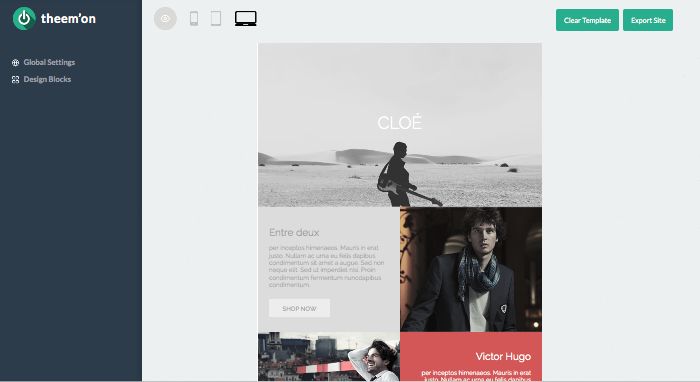This screenshot has height=382, width=700.
Task: Select the red Victor Hugo block
Action: [471, 357]
